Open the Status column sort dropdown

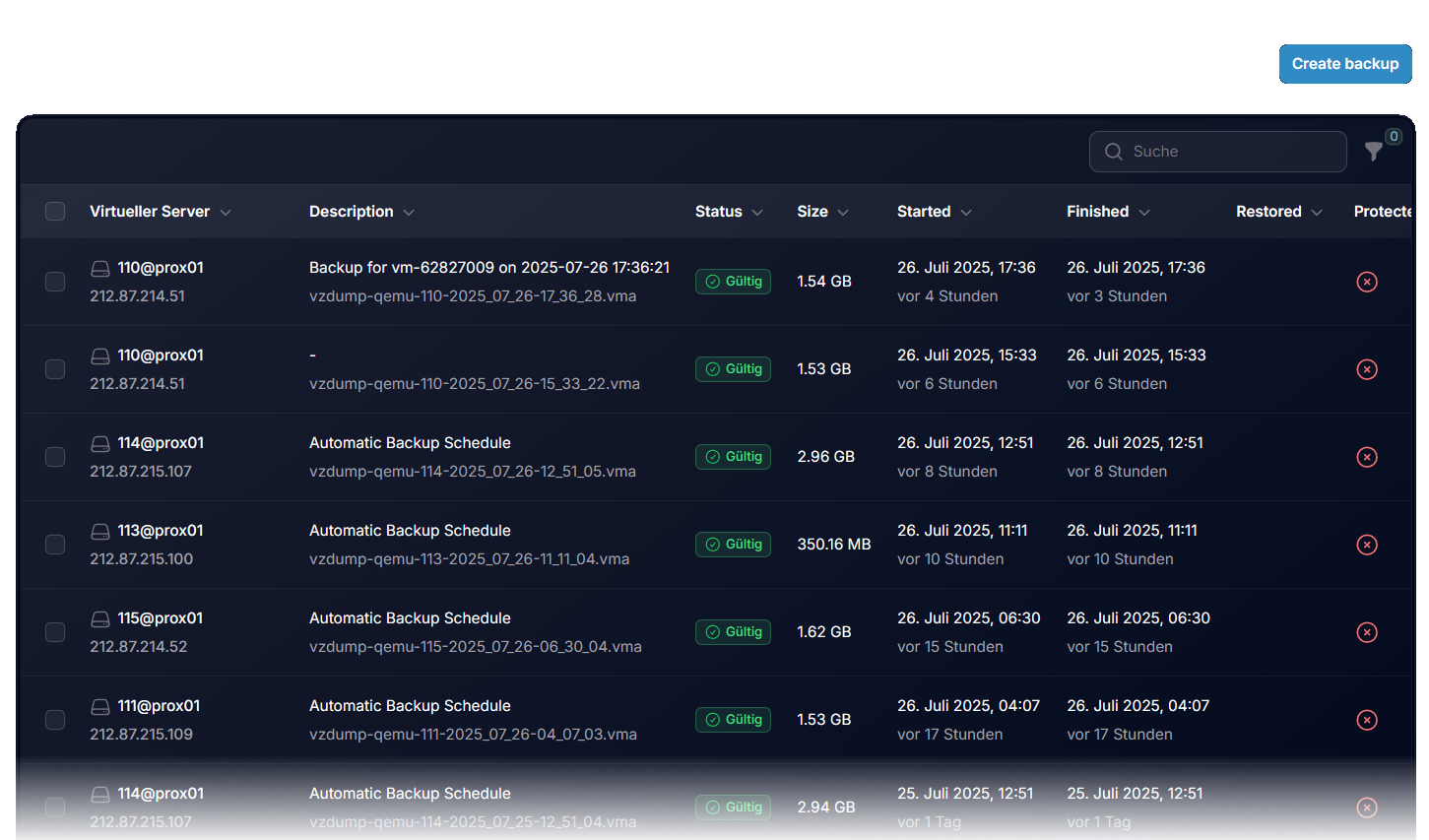(757, 212)
